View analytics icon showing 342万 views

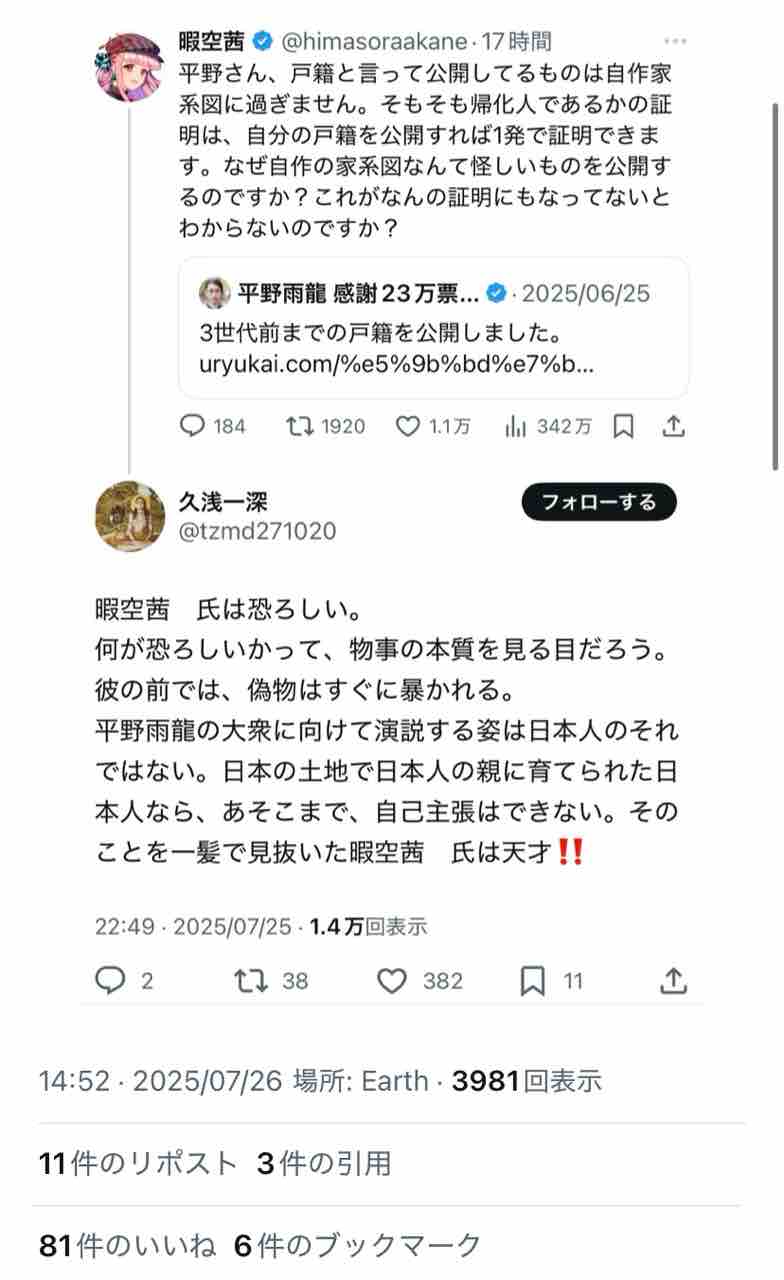click(516, 426)
